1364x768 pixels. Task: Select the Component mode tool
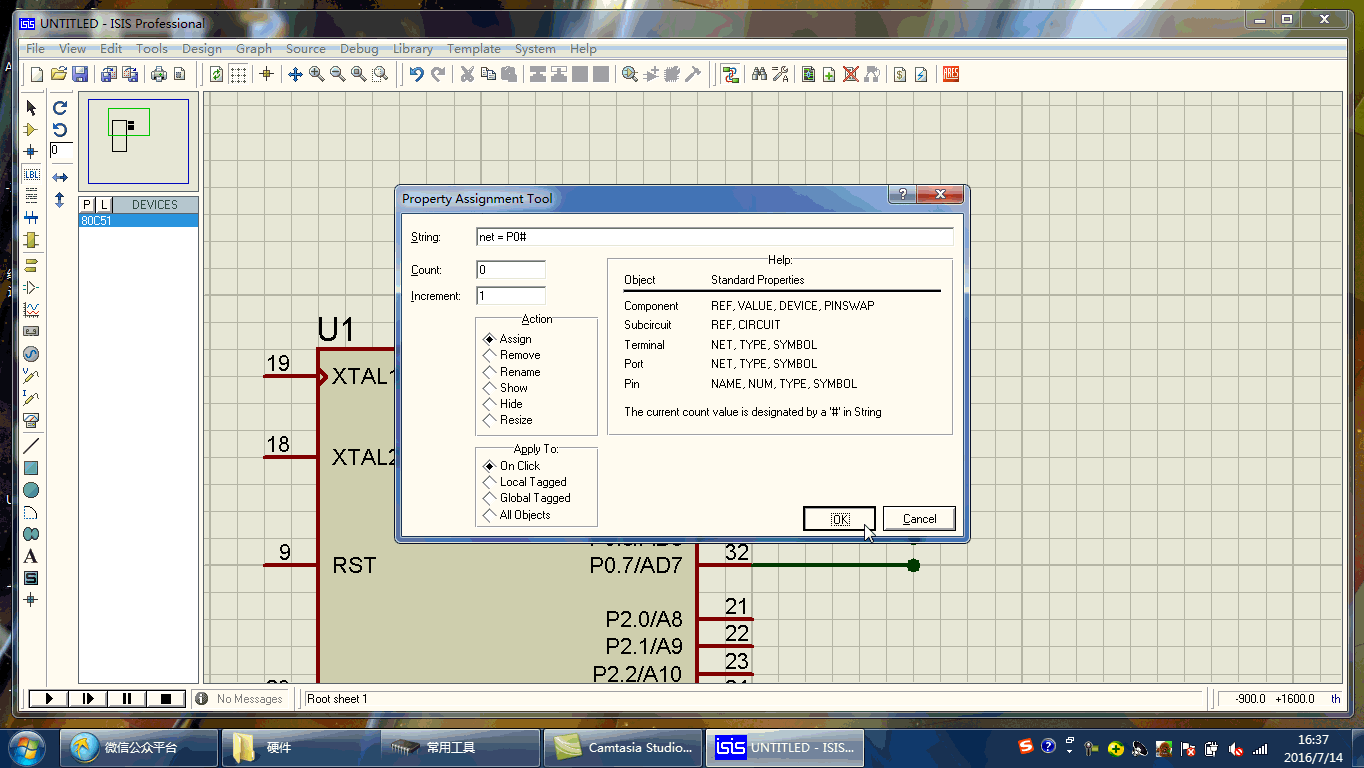pos(31,130)
